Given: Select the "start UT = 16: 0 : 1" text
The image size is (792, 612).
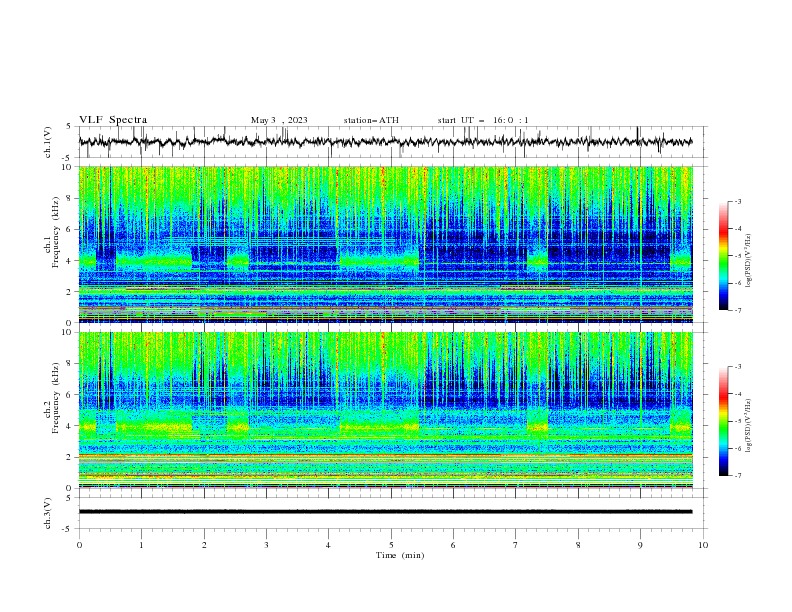Looking at the screenshot, I should (483, 120).
